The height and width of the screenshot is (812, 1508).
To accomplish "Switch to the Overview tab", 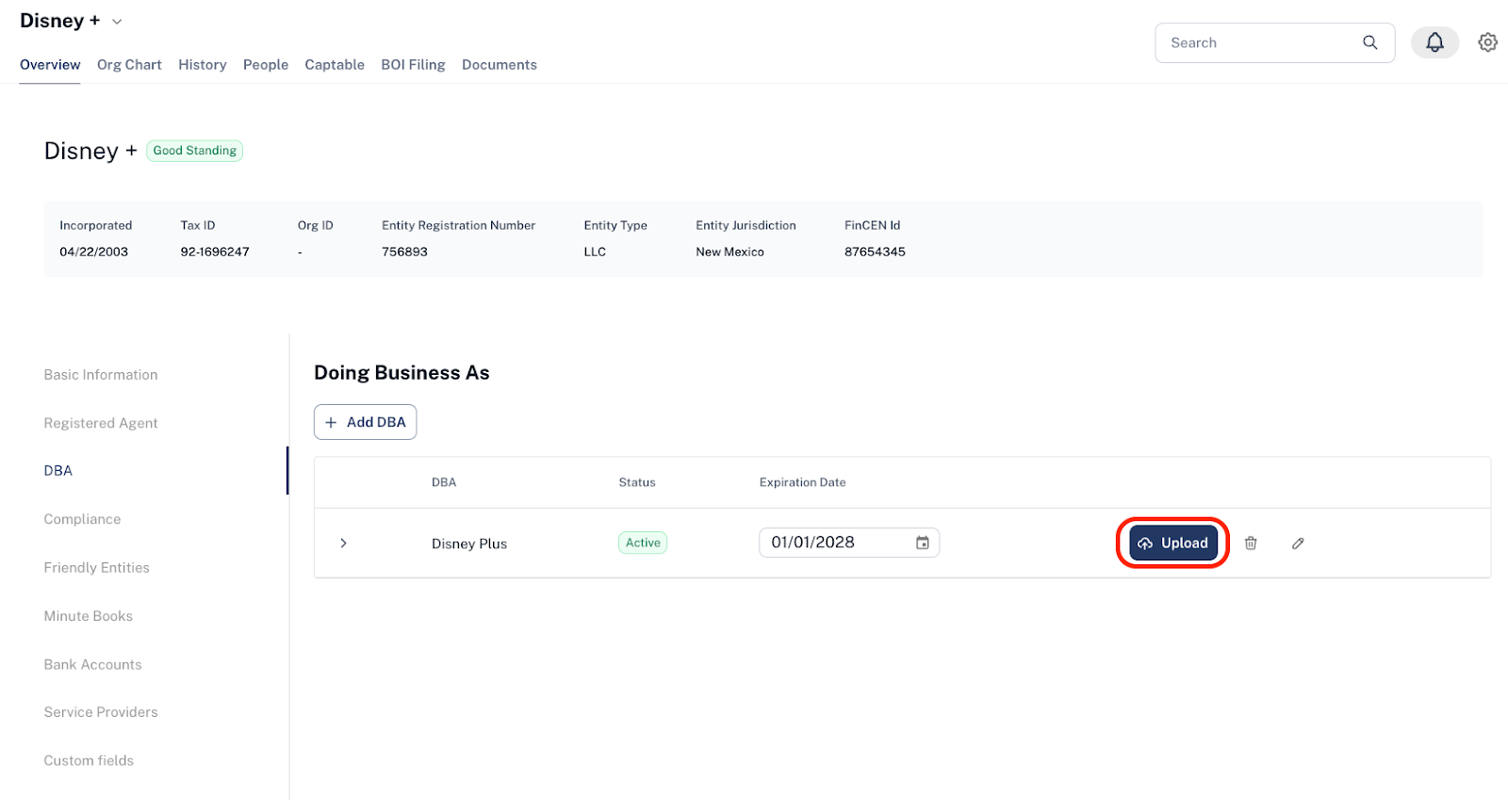I will (x=50, y=65).
